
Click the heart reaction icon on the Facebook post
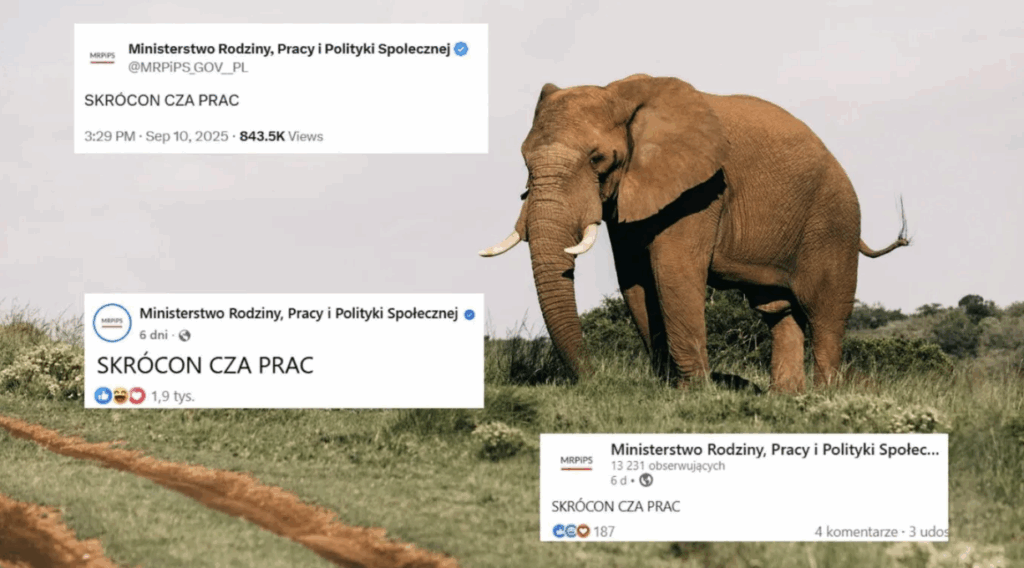click(137, 396)
